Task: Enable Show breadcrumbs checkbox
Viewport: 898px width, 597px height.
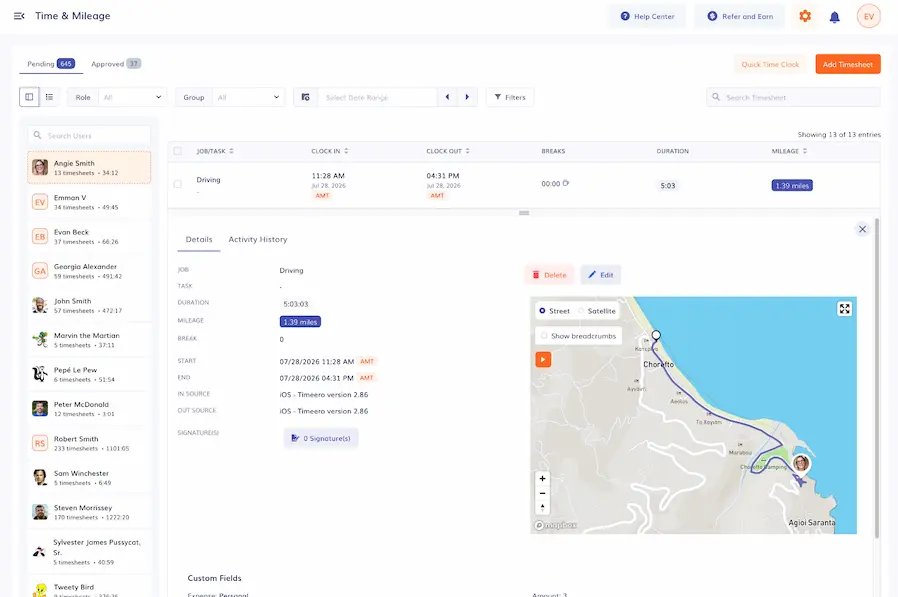Action: click(x=544, y=336)
